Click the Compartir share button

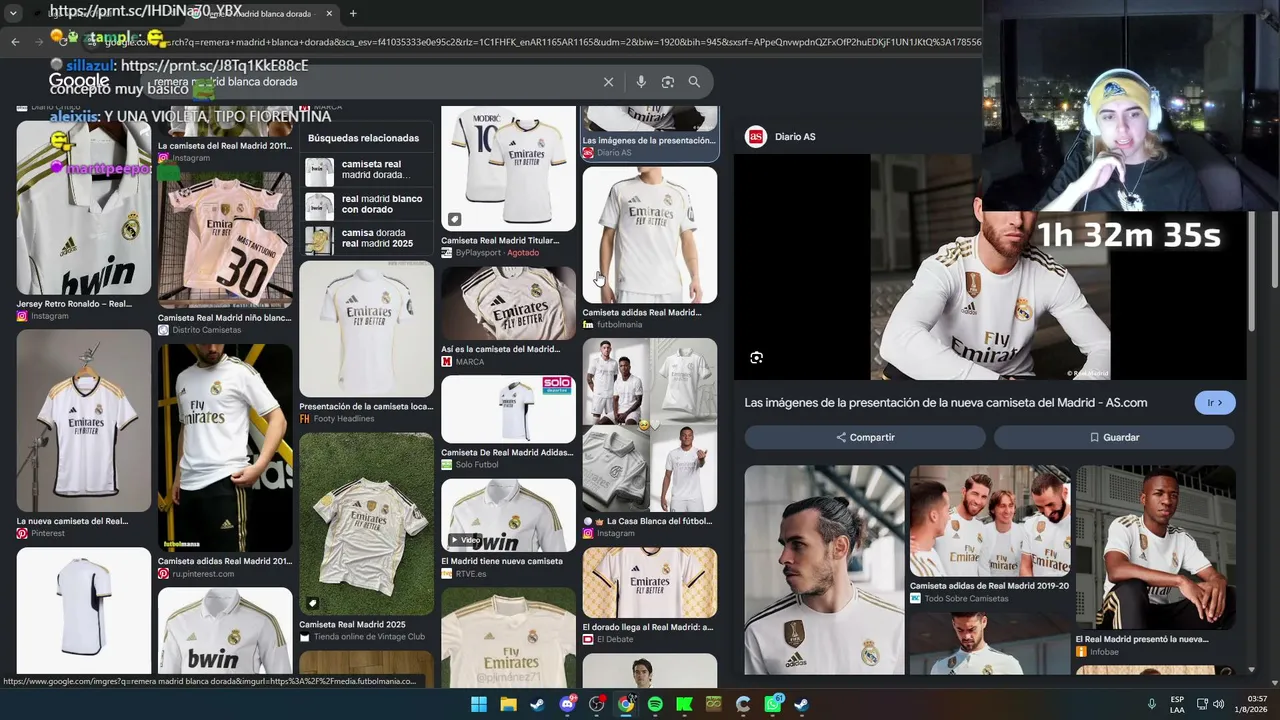coord(865,437)
